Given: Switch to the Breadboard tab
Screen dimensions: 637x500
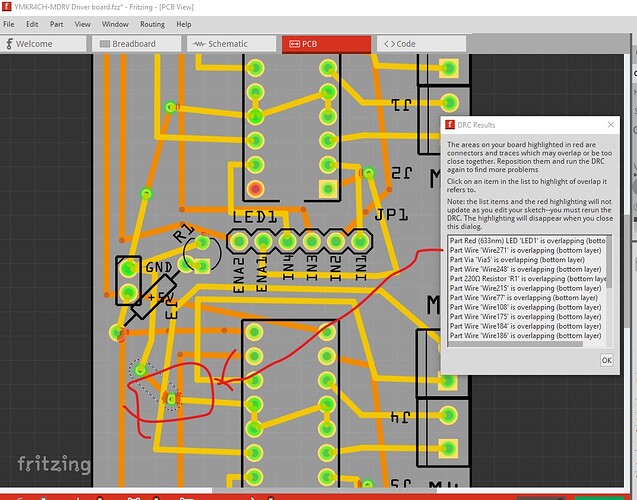Looking at the screenshot, I should (x=136, y=44).
